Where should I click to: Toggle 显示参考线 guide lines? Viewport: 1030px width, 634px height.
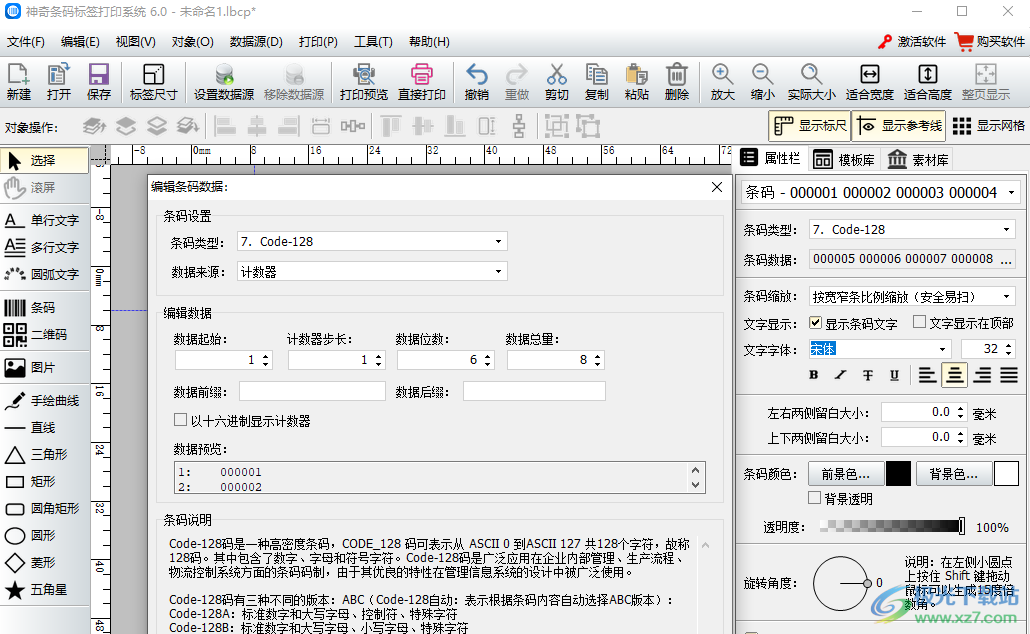899,125
